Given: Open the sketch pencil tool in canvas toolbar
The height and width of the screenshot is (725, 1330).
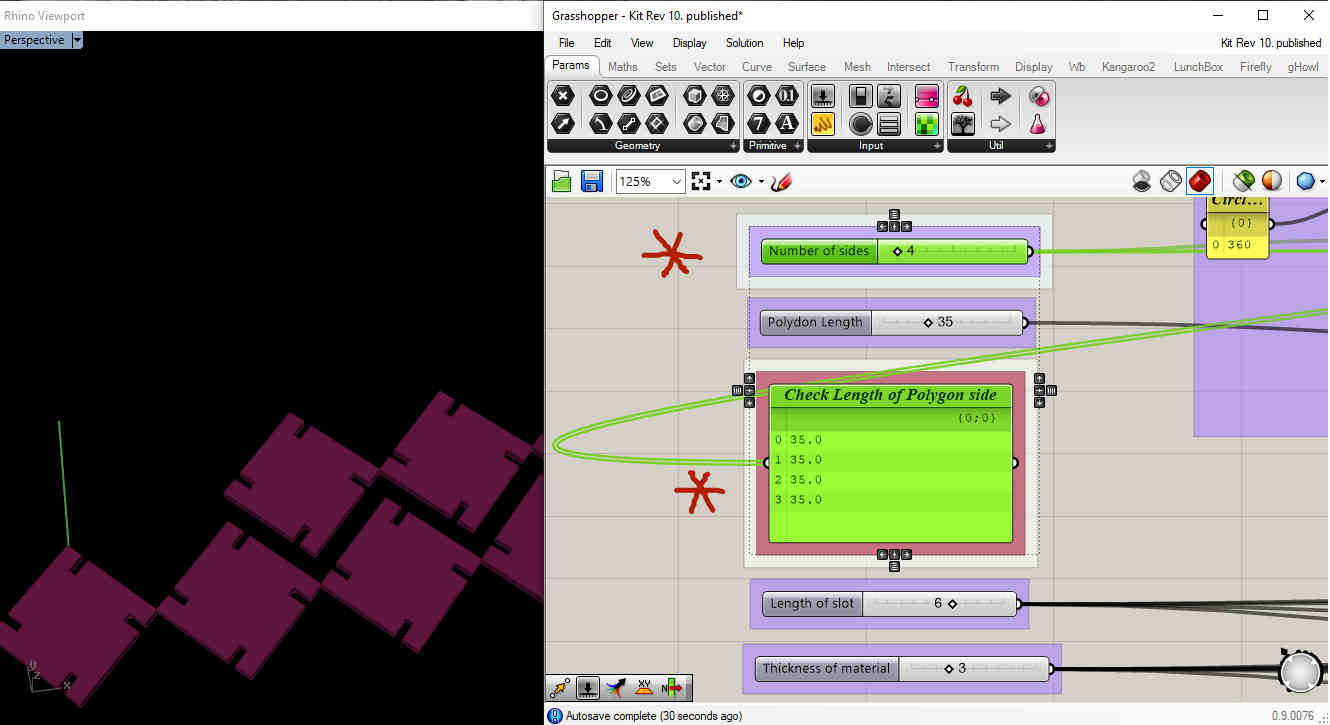Looking at the screenshot, I should 781,181.
